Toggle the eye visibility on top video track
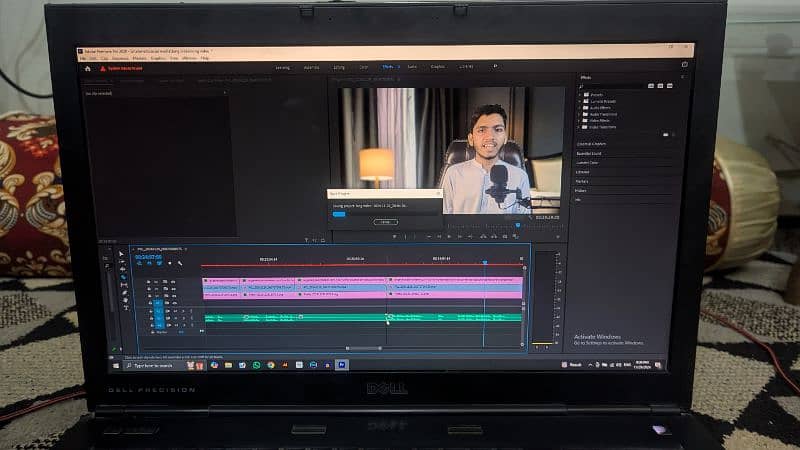 (x=173, y=282)
